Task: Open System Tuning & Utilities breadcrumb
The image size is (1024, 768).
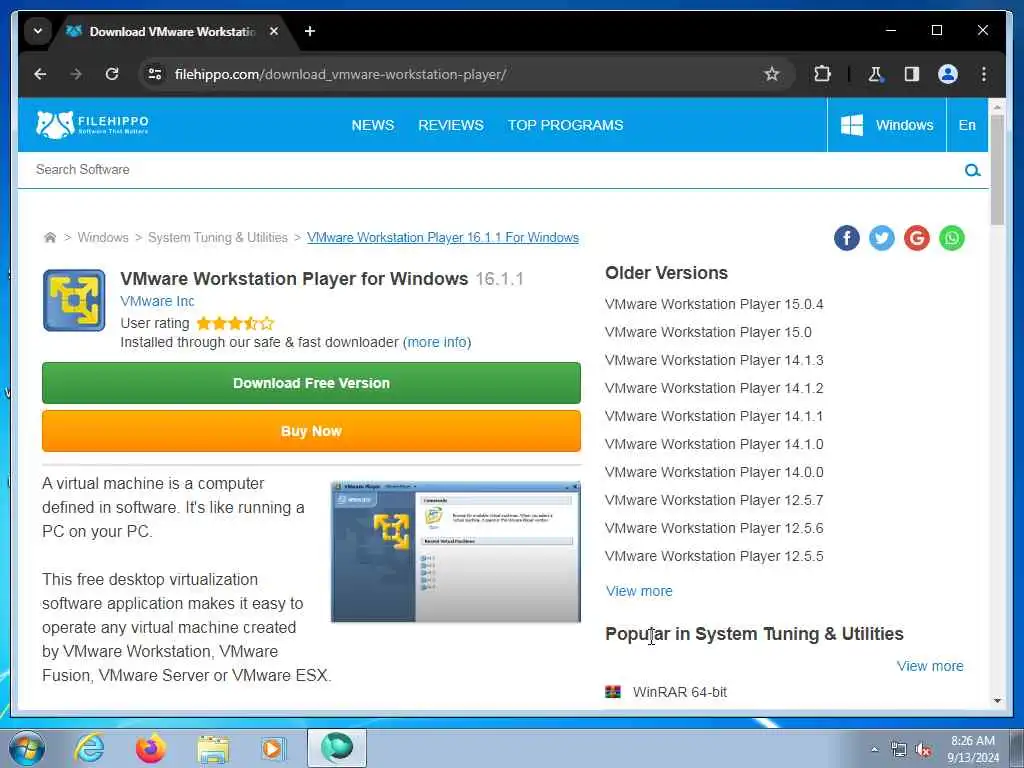Action: tap(217, 238)
